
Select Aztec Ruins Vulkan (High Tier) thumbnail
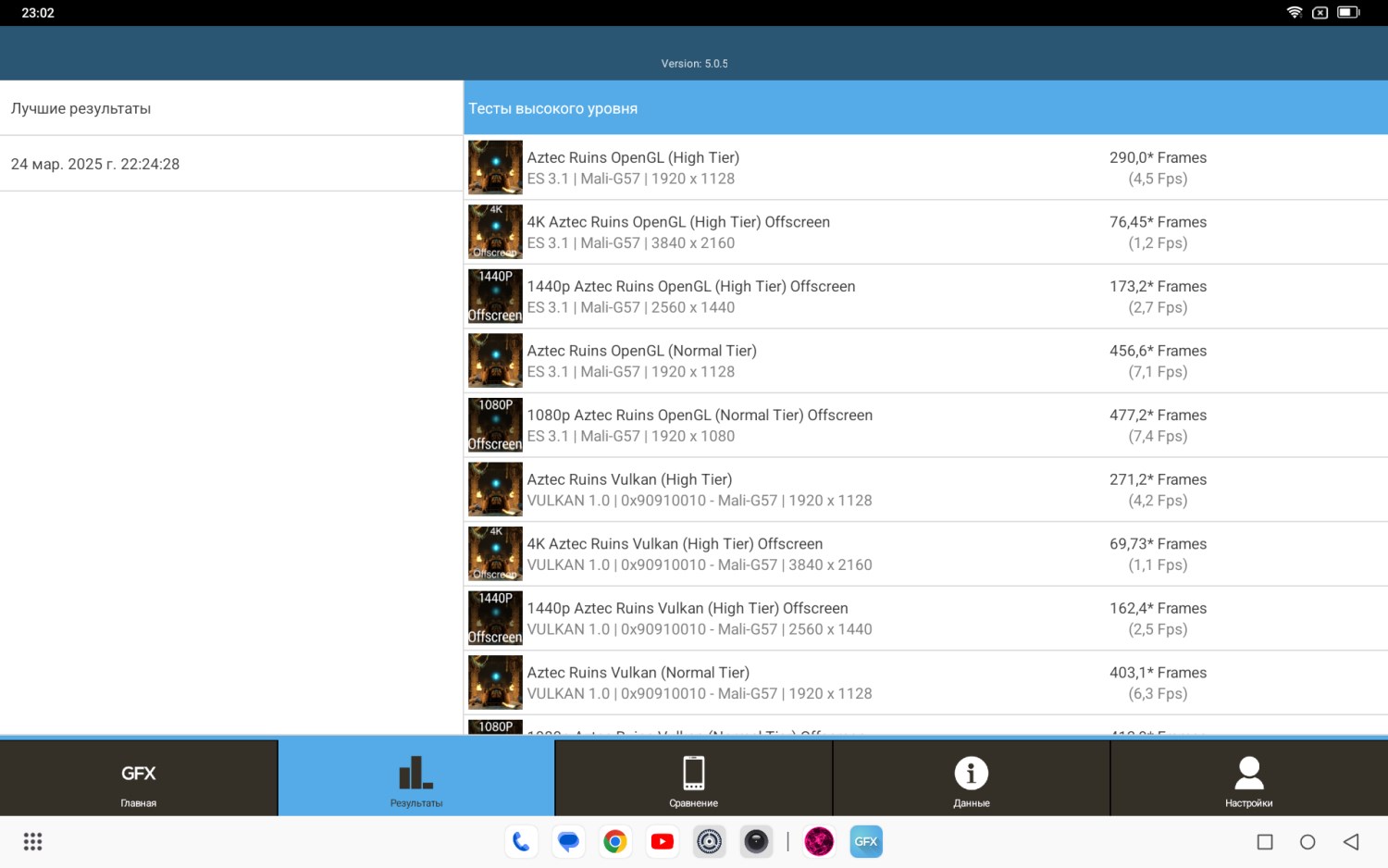(495, 490)
